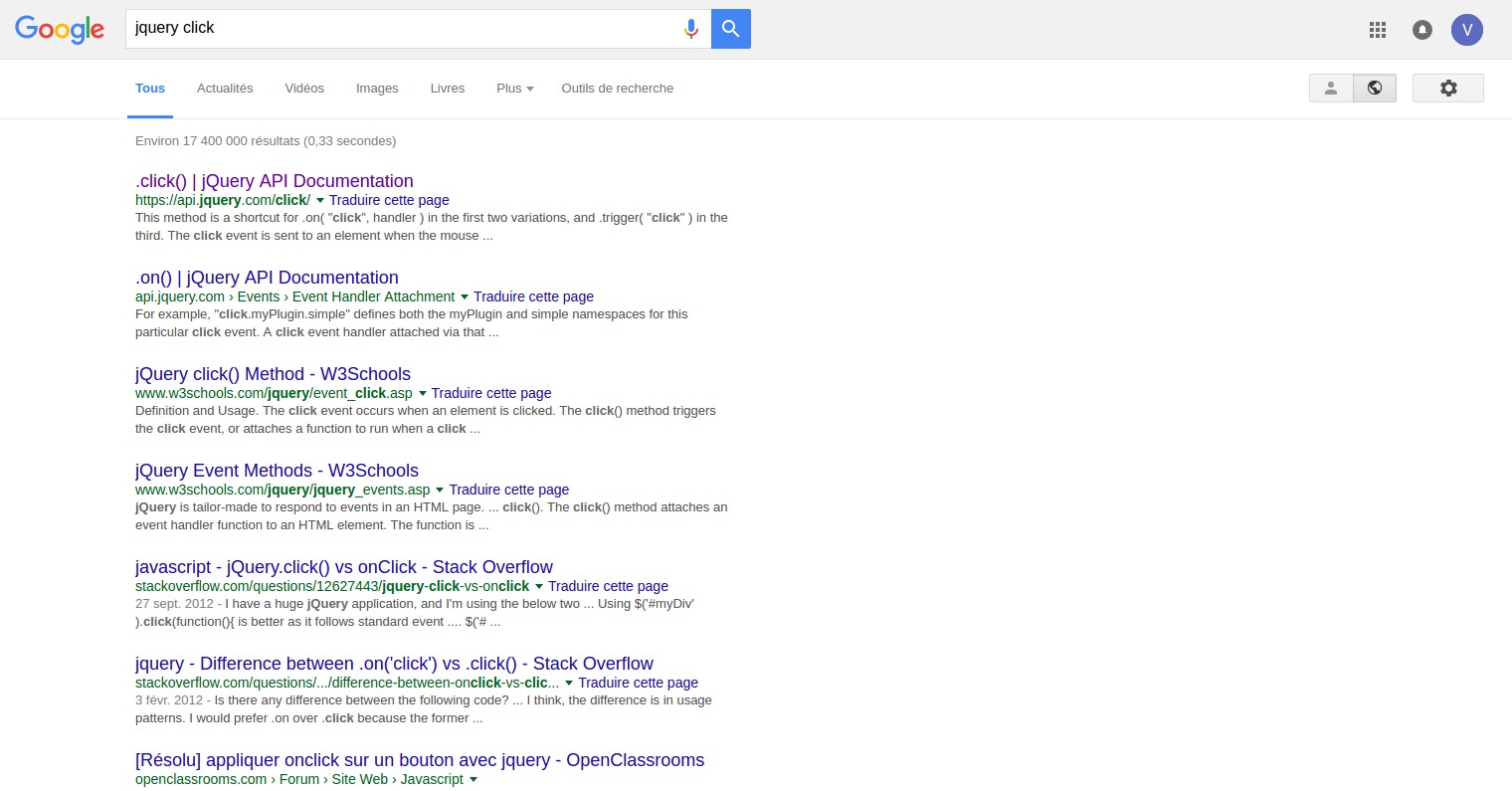The height and width of the screenshot is (791, 1512).
Task: Expand arrow next to difference-between-onclick URL
Action: click(569, 684)
